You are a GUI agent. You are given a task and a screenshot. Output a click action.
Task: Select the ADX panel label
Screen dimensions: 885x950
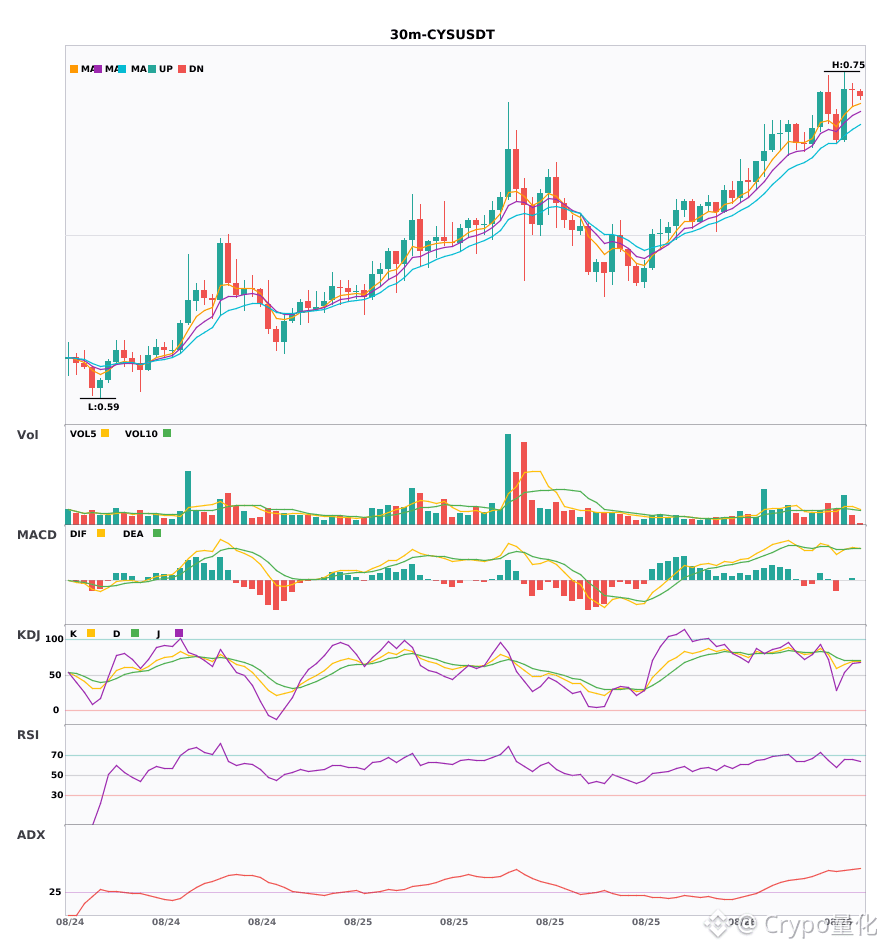(31, 834)
